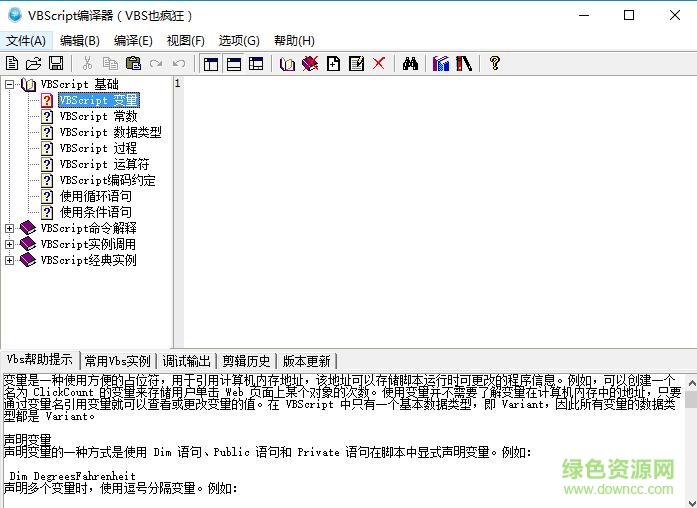The height and width of the screenshot is (508, 697).
Task: Click the add new page icon
Action: [x=333, y=64]
